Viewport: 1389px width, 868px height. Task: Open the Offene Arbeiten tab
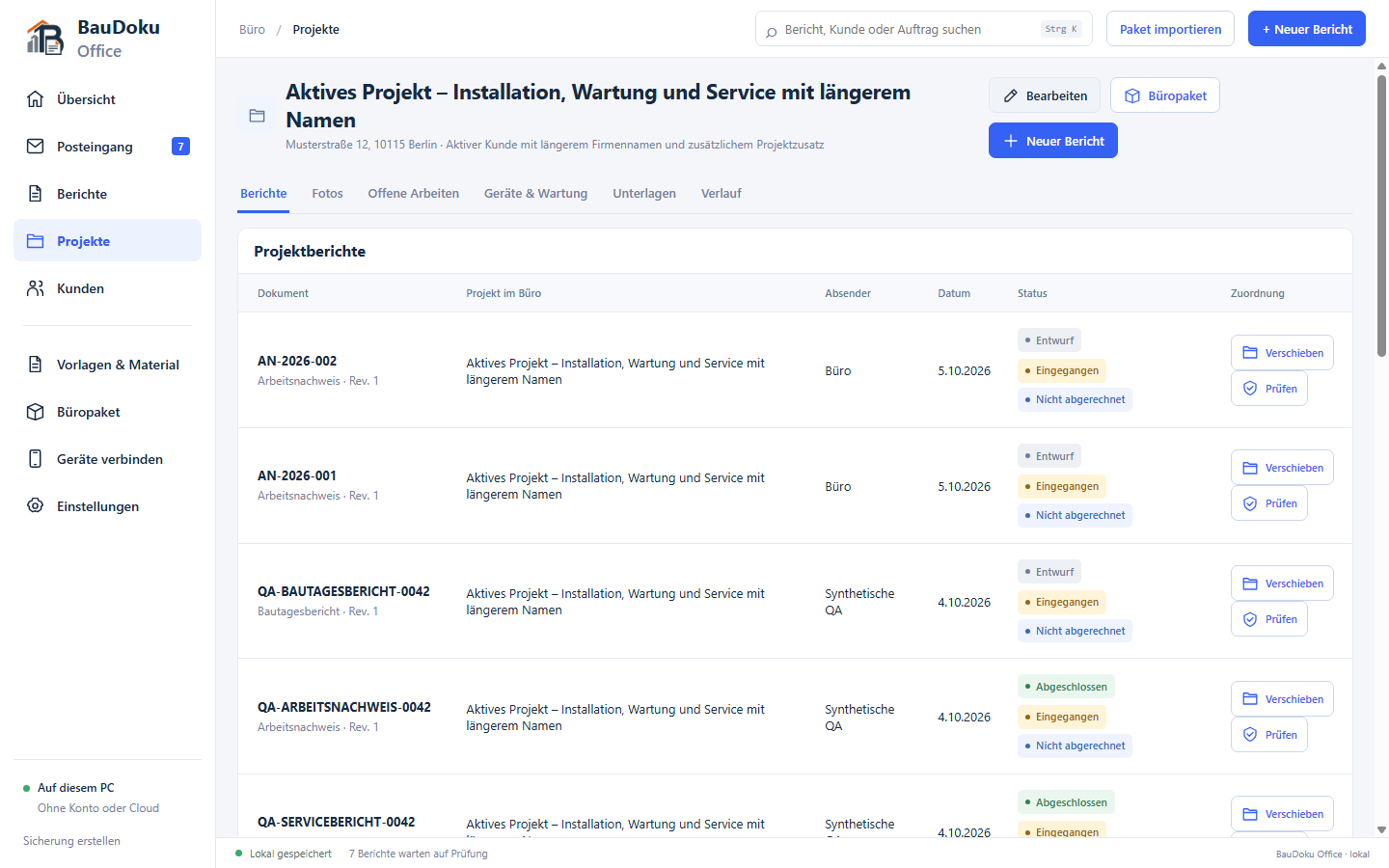413,194
